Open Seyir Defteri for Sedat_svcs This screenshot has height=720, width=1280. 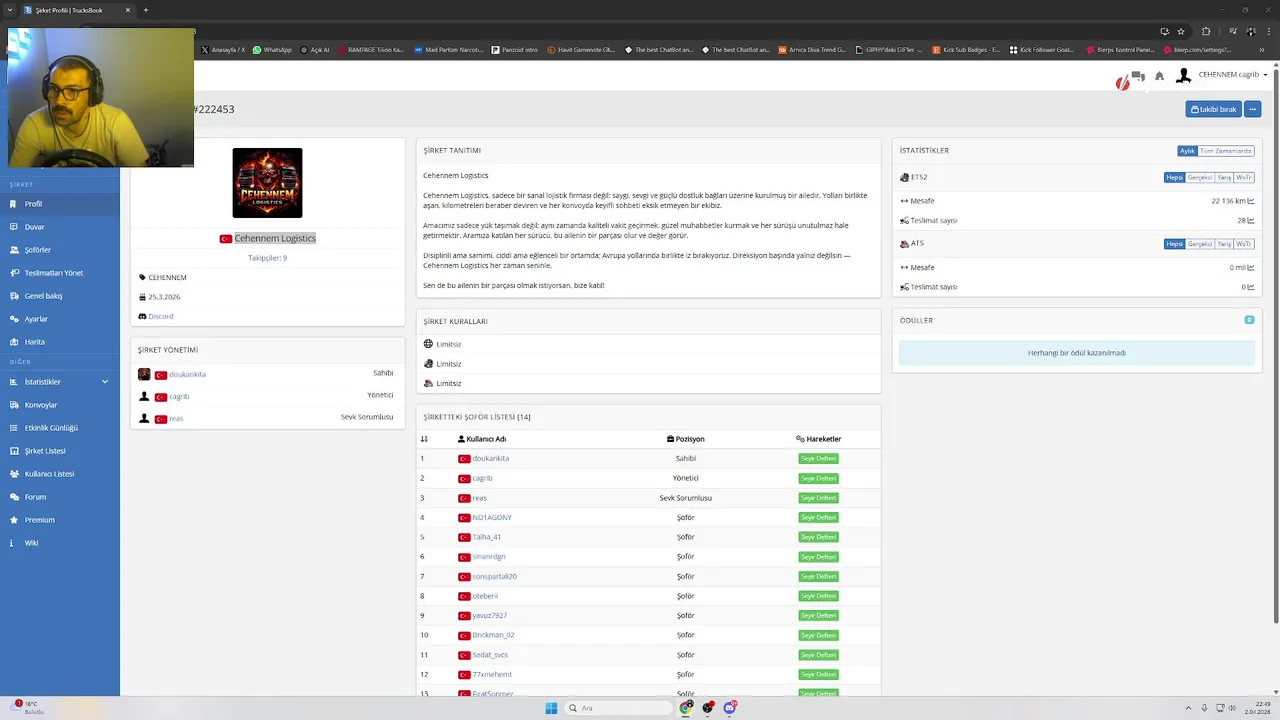point(818,655)
